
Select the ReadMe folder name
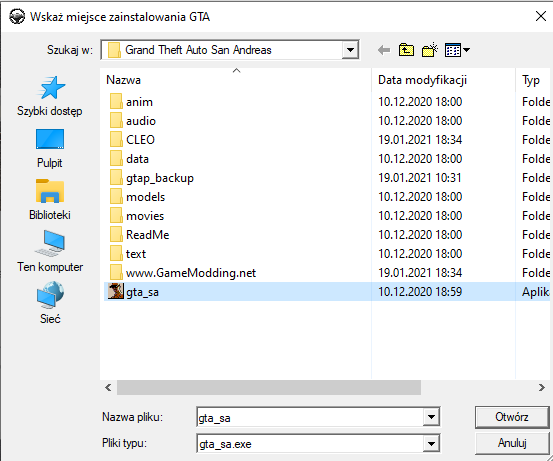tap(147, 235)
